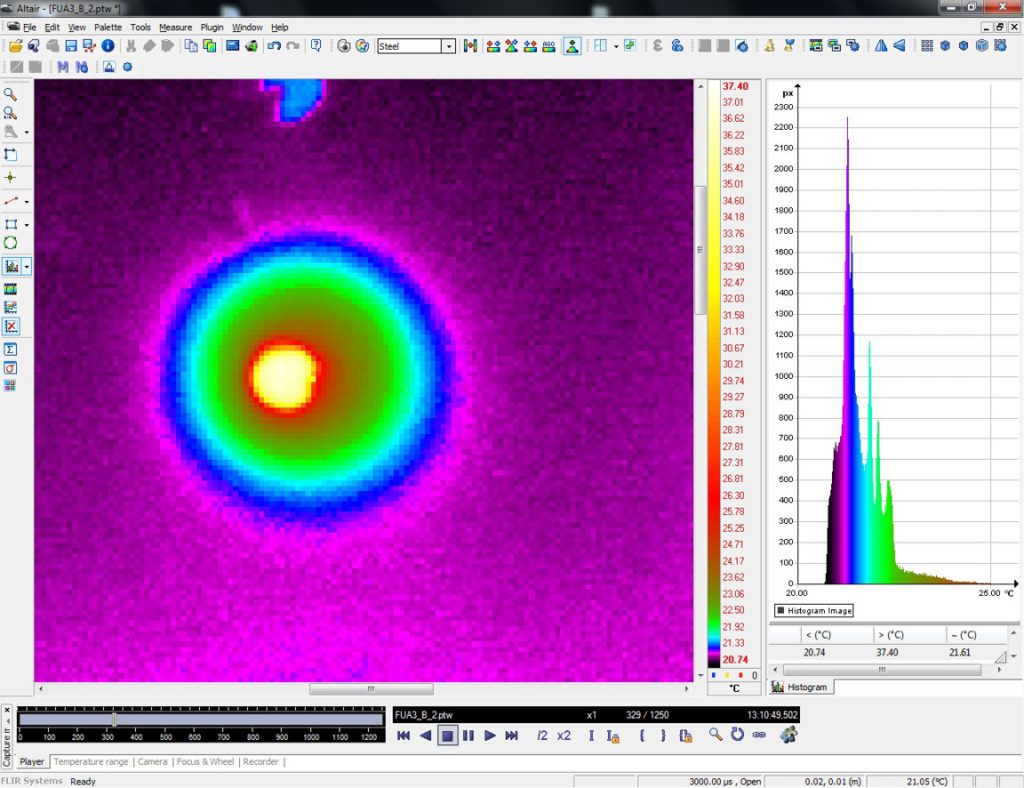Enable looped playback in the player bar
The image size is (1024, 788).
[x=737, y=736]
